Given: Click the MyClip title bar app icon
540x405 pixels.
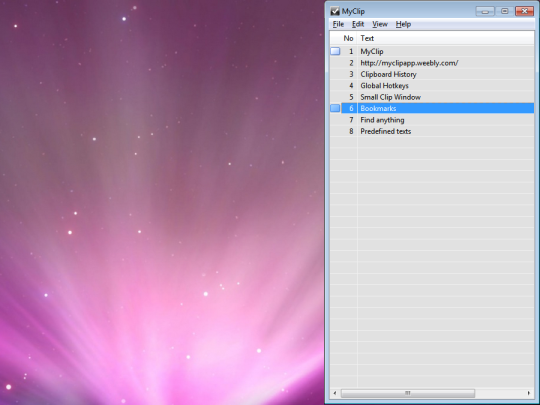Looking at the screenshot, I should 335,11.
